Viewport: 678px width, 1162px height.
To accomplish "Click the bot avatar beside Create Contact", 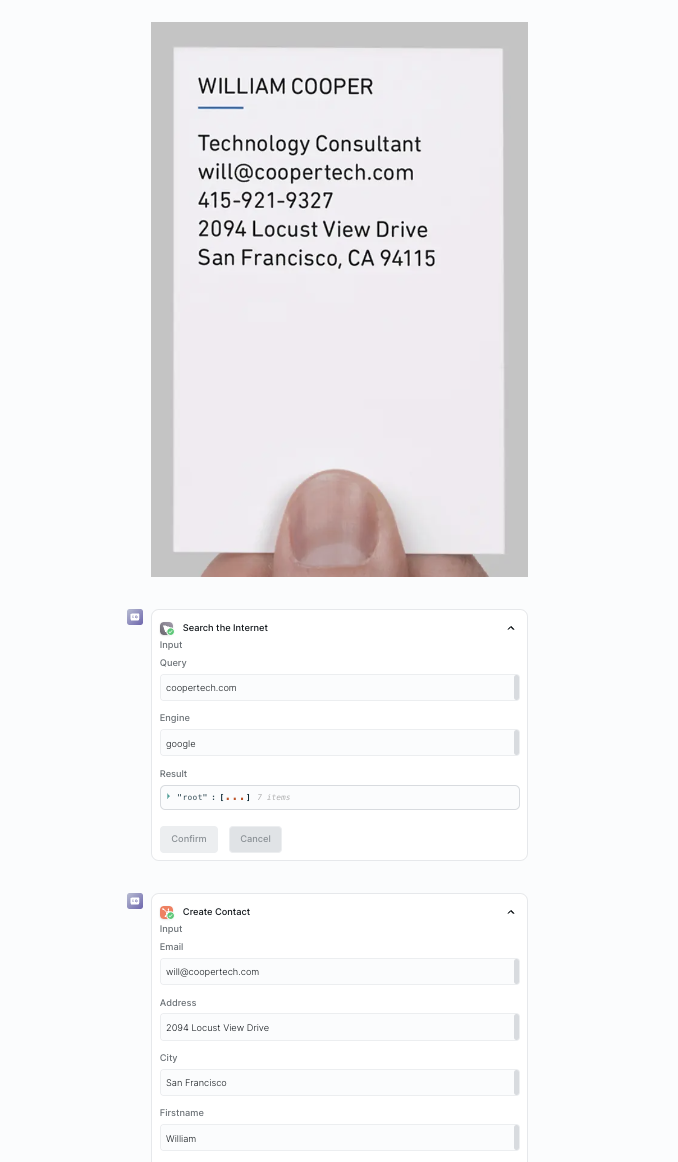I will tap(135, 901).
